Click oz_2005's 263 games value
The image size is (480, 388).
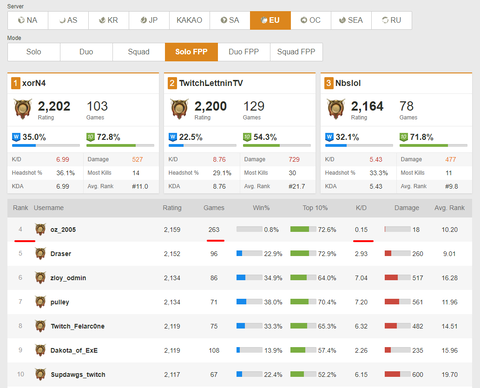pyautogui.click(x=214, y=230)
